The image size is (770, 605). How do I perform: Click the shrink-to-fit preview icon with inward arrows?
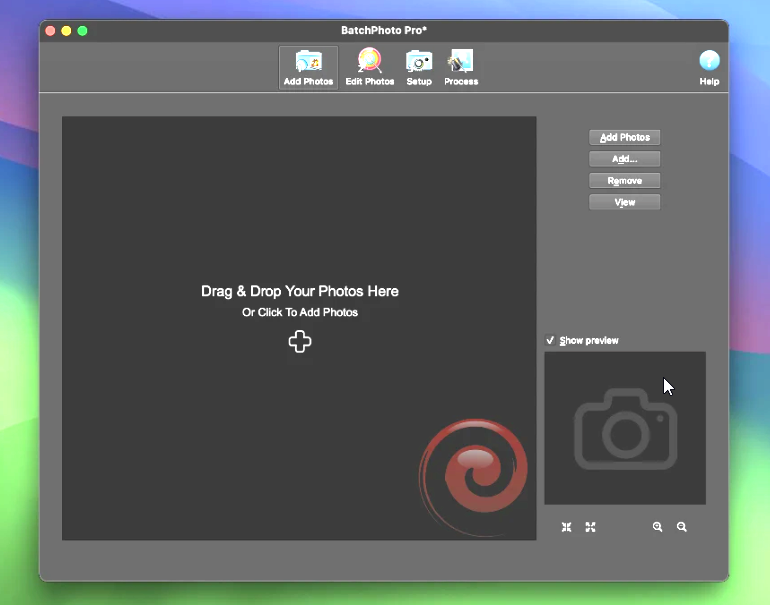[566, 527]
